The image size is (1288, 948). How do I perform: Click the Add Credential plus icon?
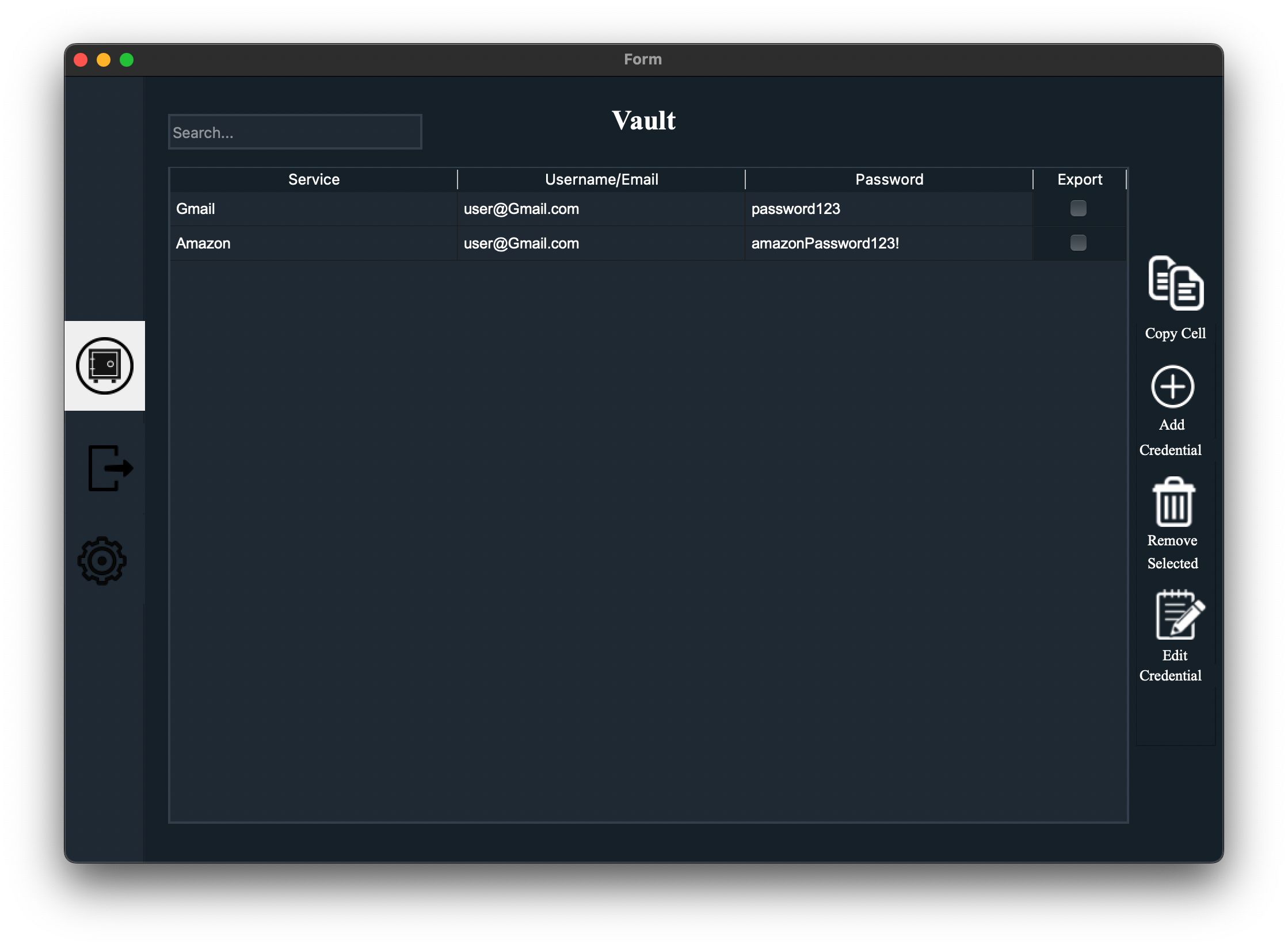(1172, 387)
